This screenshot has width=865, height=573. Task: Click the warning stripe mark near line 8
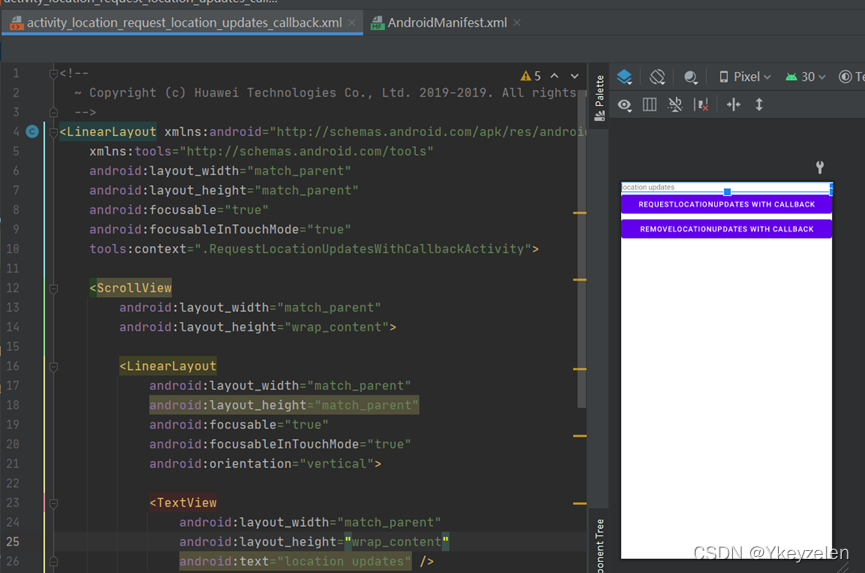coord(580,212)
